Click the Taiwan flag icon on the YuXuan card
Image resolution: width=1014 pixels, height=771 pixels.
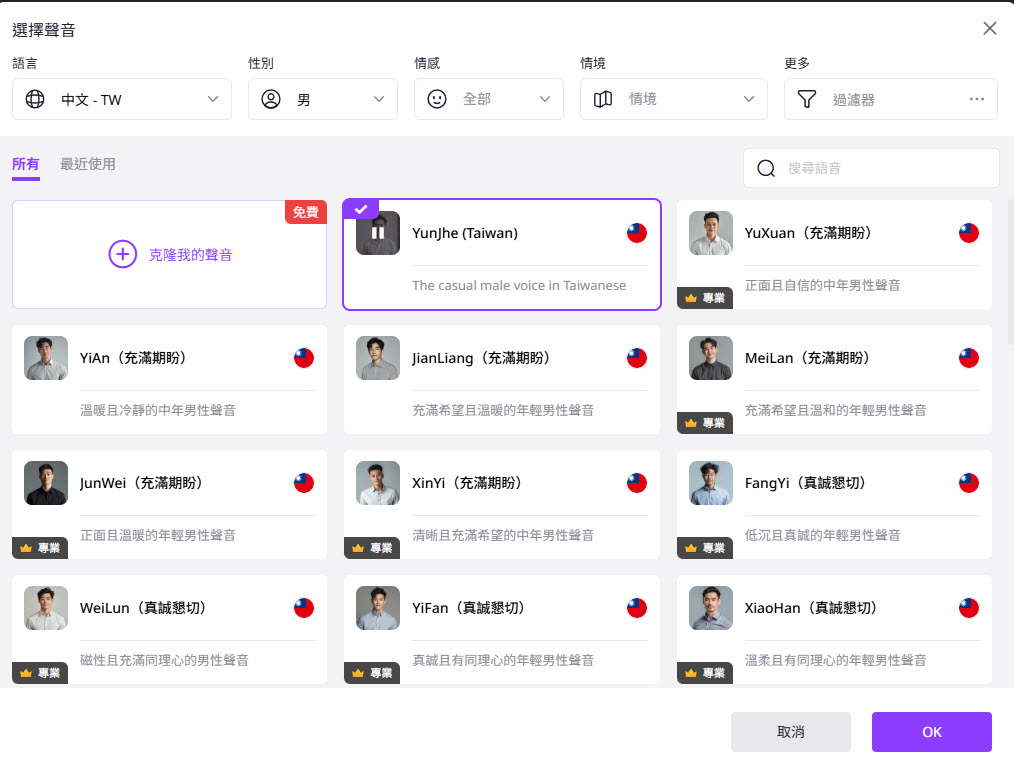[x=968, y=233]
